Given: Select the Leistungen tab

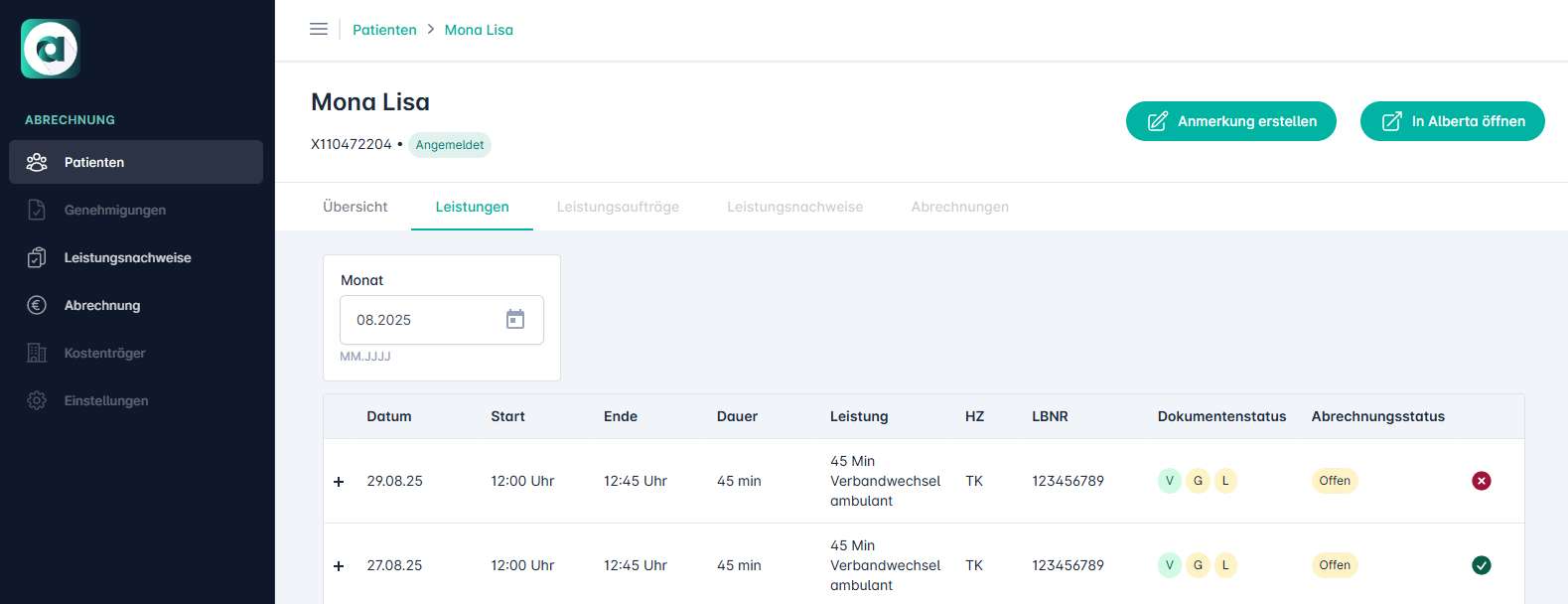Looking at the screenshot, I should [472, 207].
